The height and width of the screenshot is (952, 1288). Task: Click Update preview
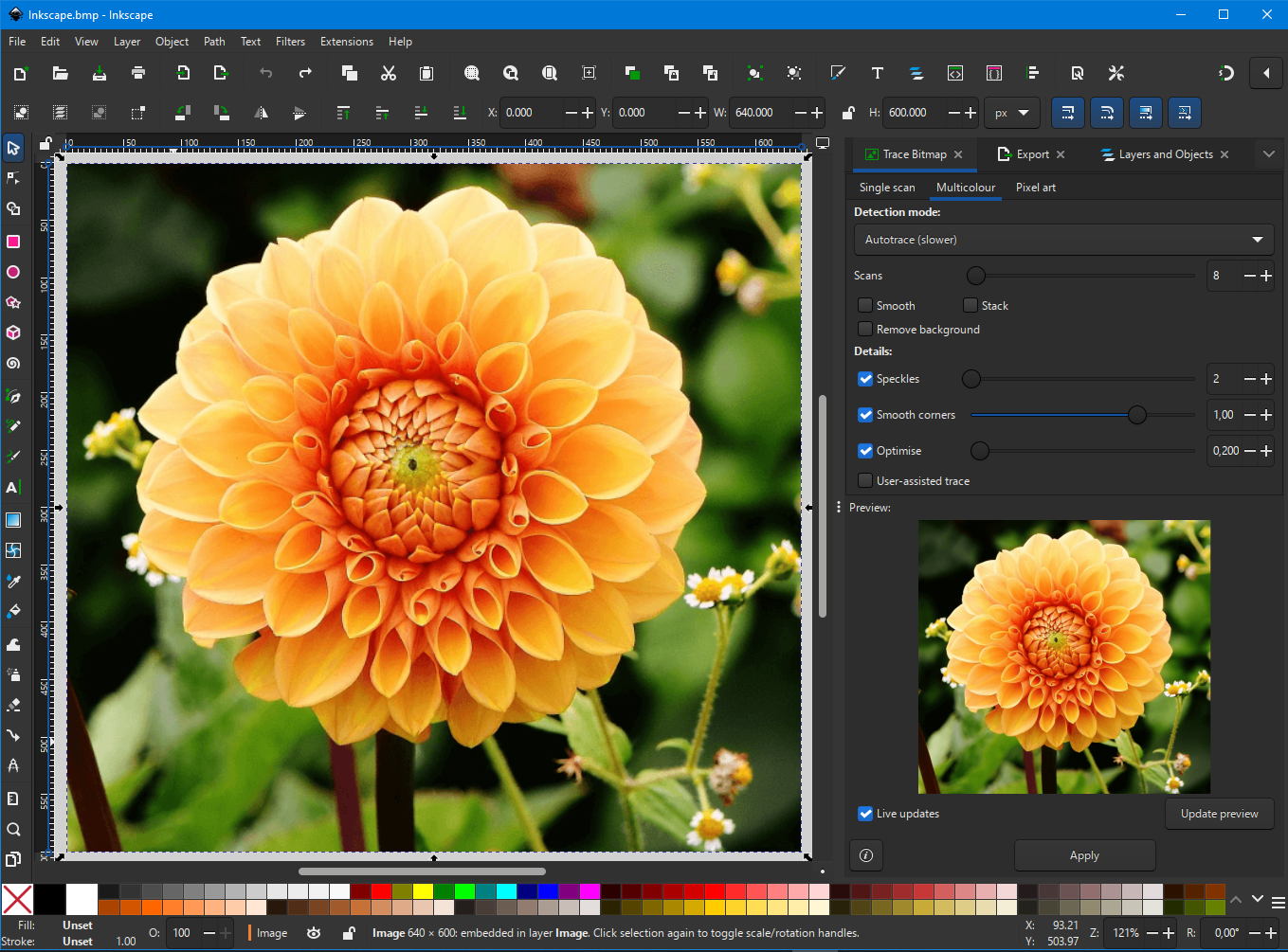click(1219, 813)
